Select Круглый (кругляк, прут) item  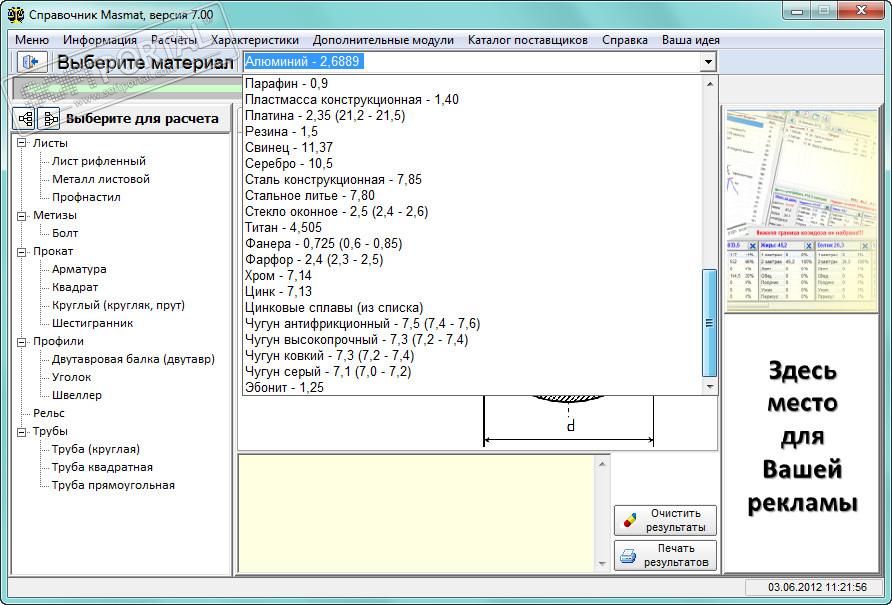coord(118,305)
